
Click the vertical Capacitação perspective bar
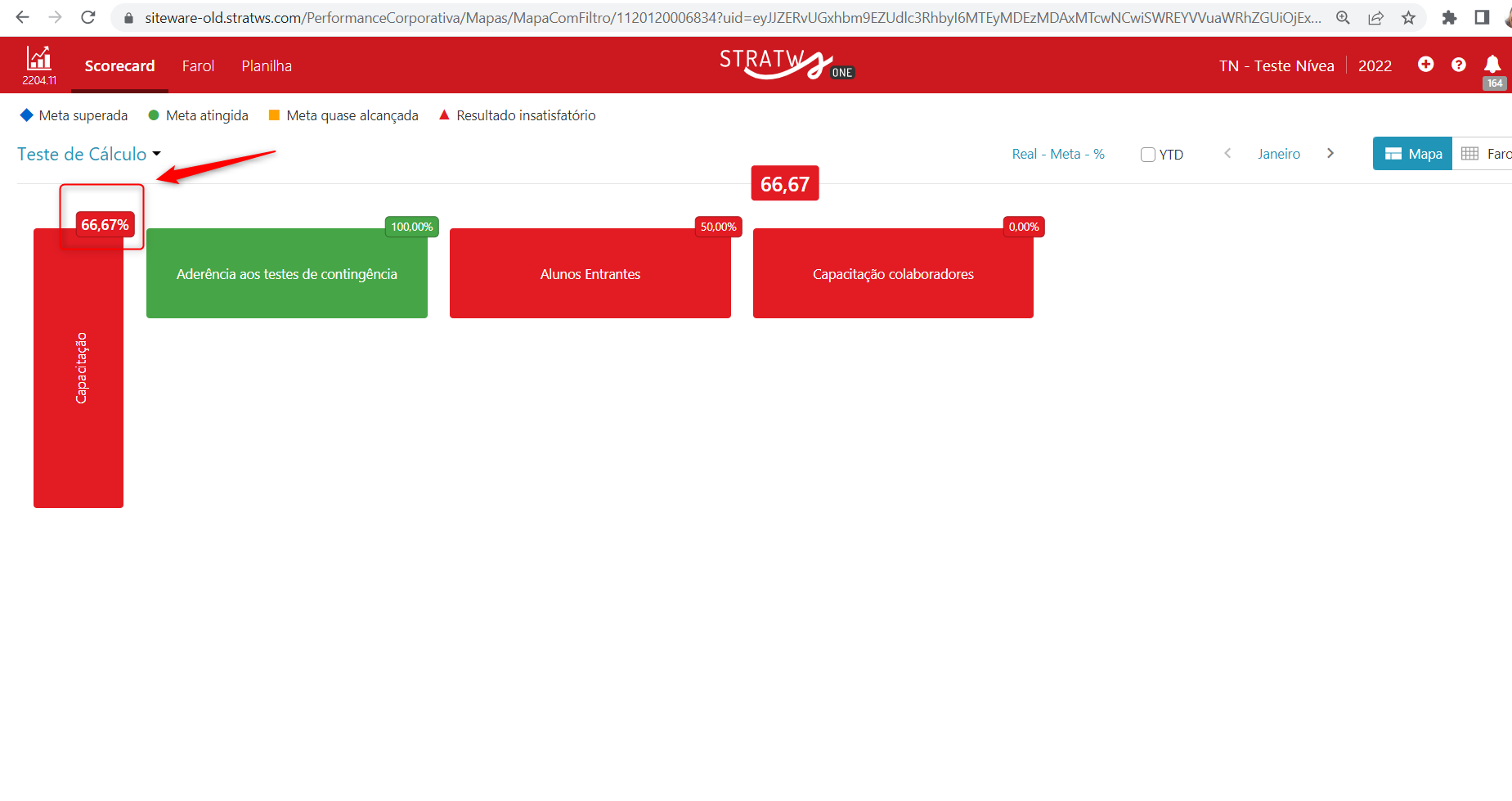point(79,368)
